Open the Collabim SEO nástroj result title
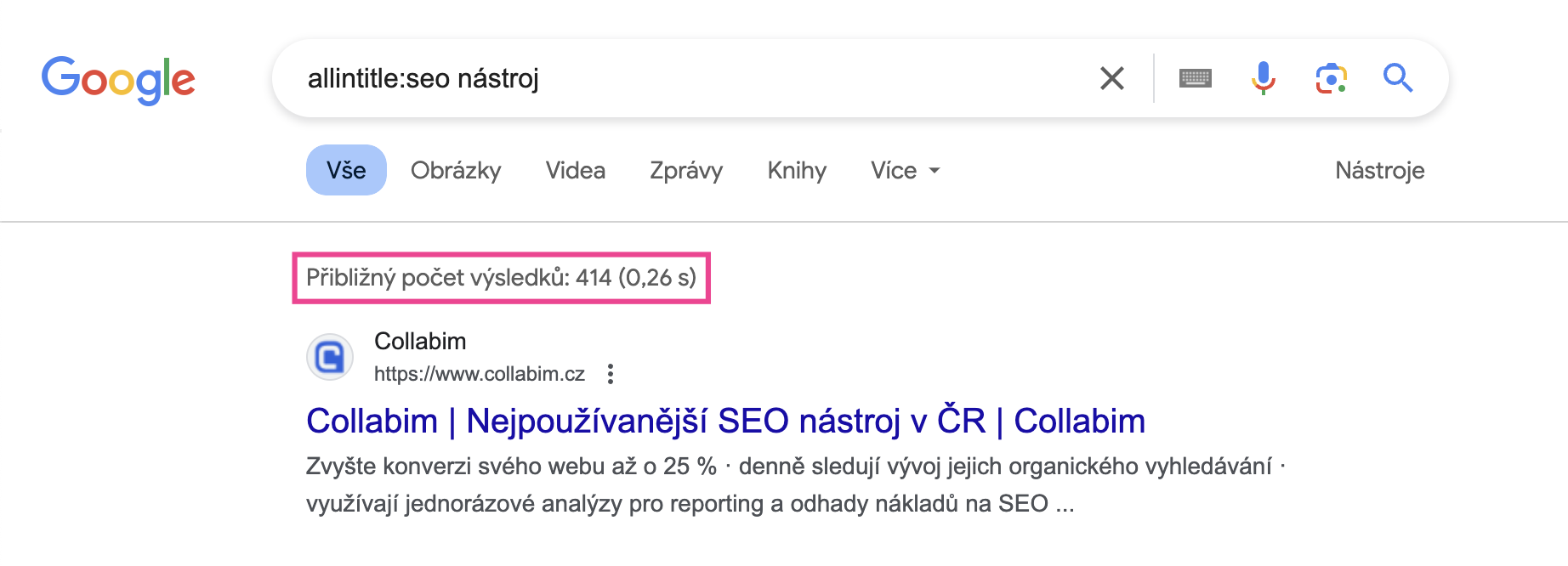The width and height of the screenshot is (1568, 566). 725,421
